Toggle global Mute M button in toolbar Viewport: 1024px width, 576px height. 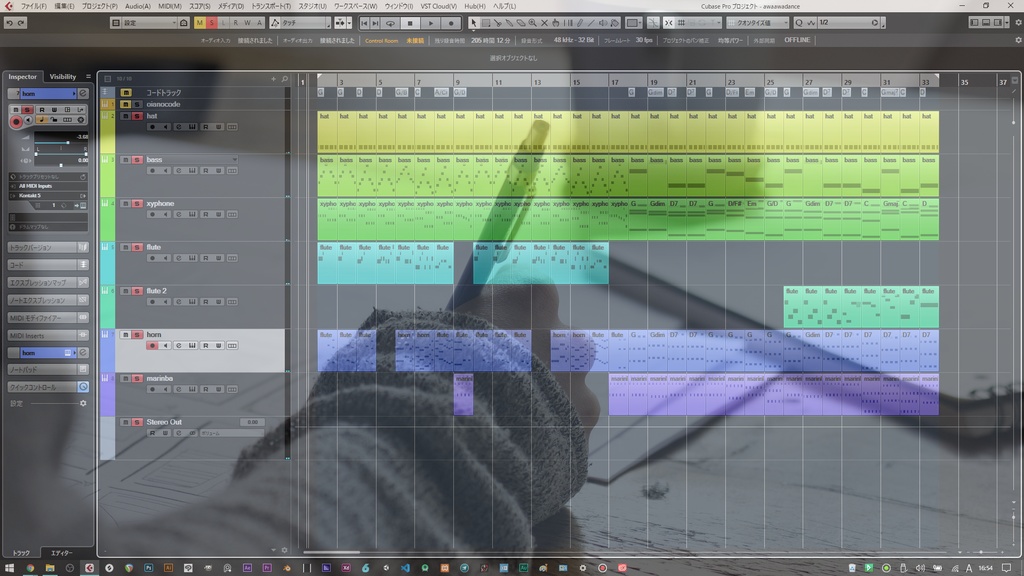[x=199, y=23]
